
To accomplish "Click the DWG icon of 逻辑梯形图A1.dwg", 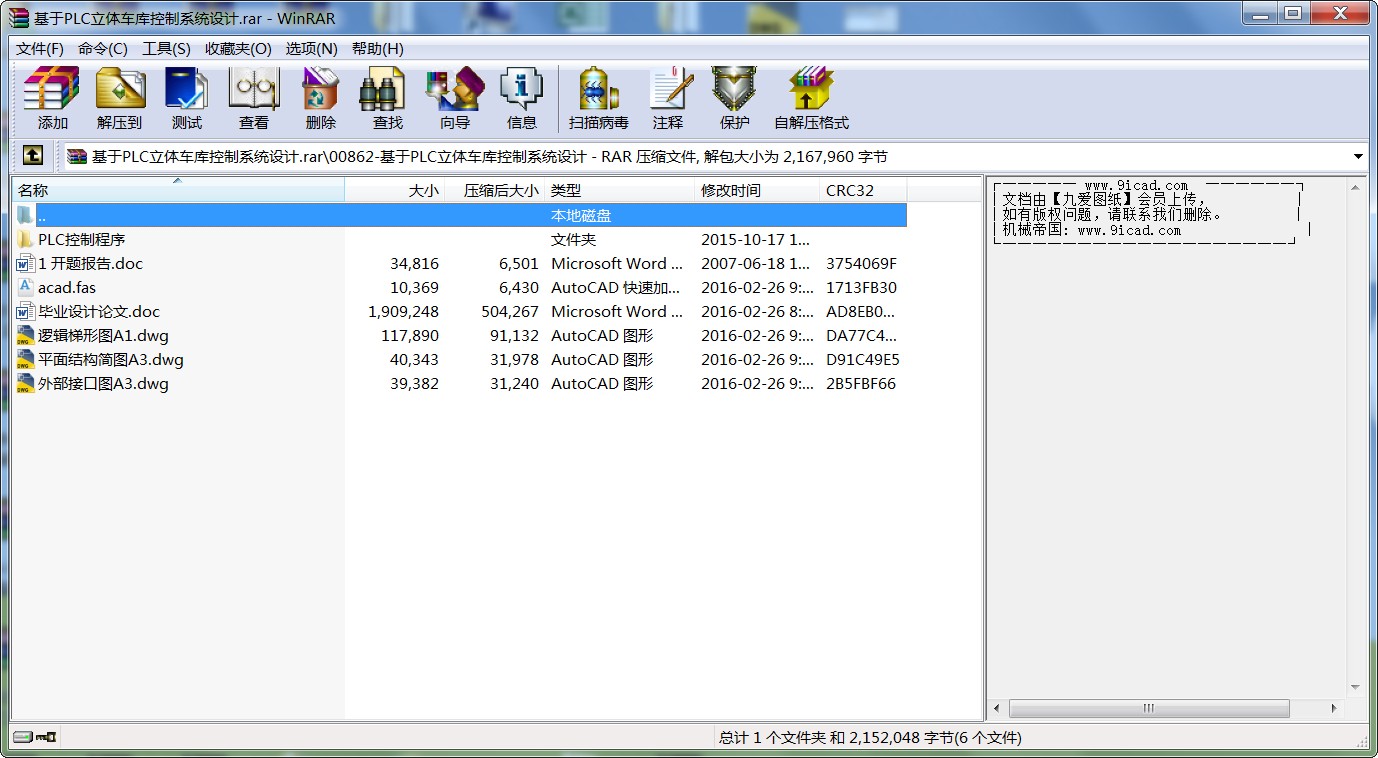I will (25, 335).
